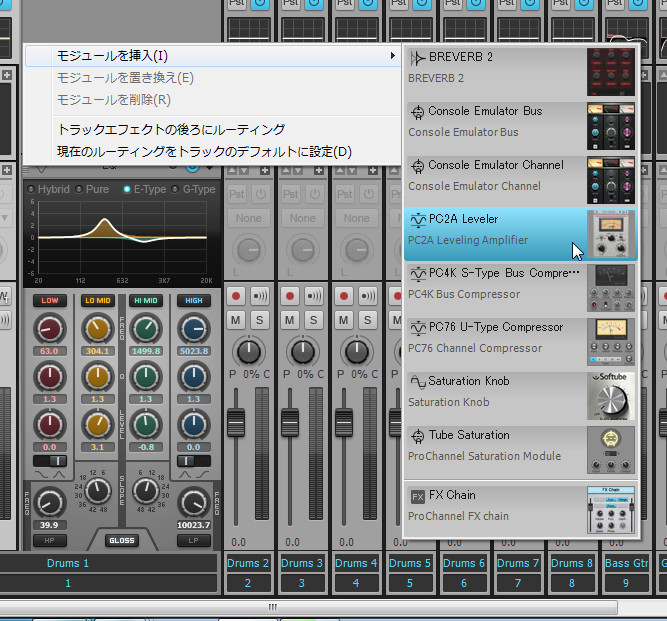Viewport: 667px width, 621px height.
Task: Click the LO MID level knob at 3.1
Action: (x=98, y=425)
